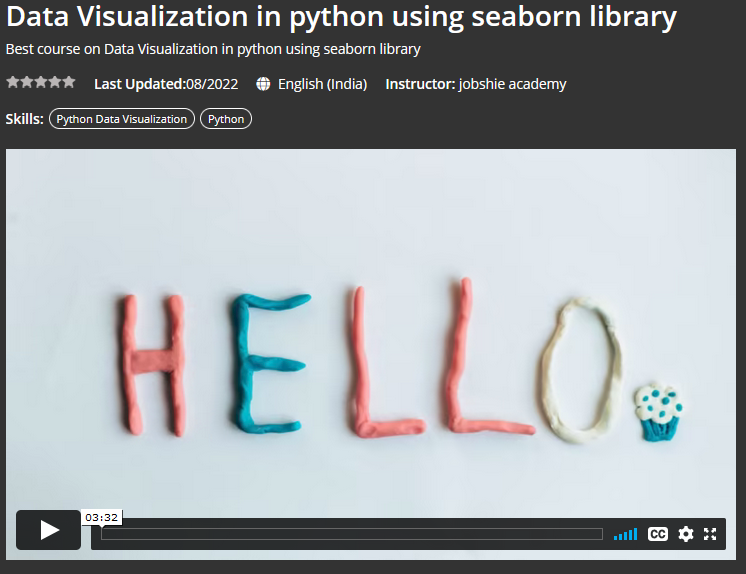Click the Last Updated 08/2022 text
The width and height of the screenshot is (746, 574).
pyautogui.click(x=166, y=84)
